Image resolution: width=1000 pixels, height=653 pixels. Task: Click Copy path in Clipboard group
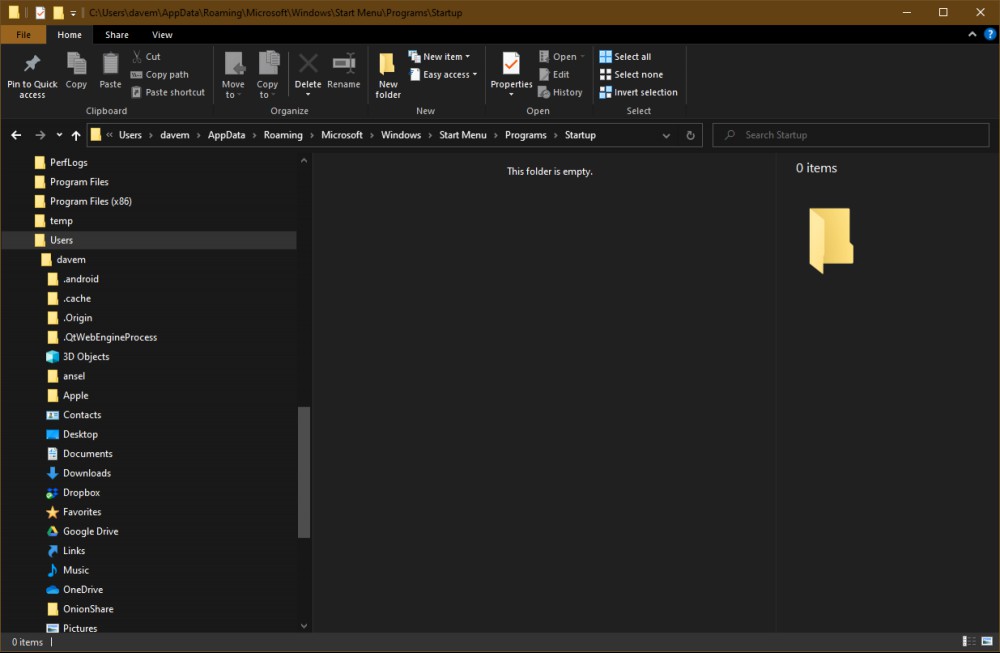pyautogui.click(x=159, y=75)
